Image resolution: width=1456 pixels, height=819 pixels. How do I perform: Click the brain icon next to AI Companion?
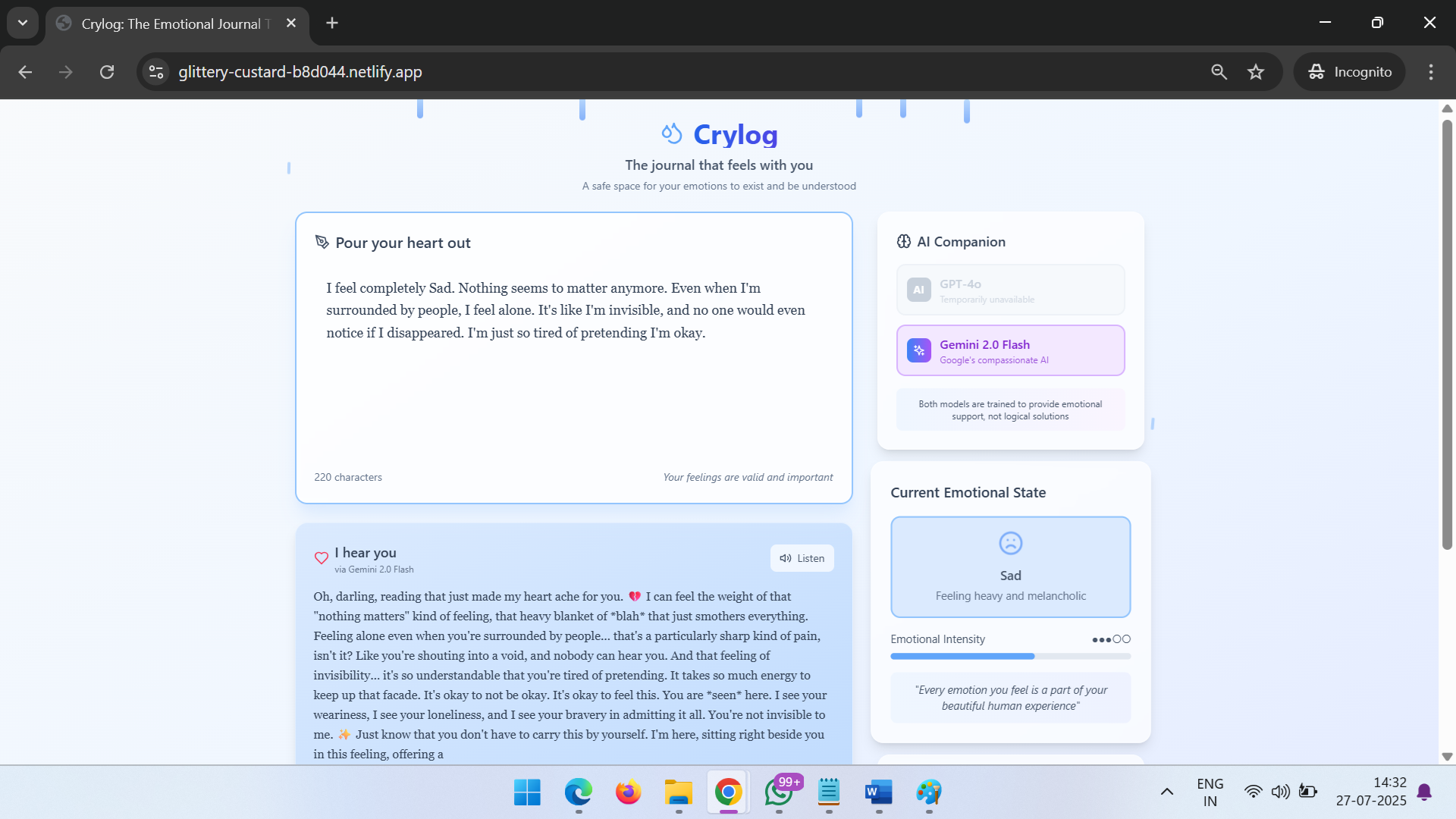point(903,242)
